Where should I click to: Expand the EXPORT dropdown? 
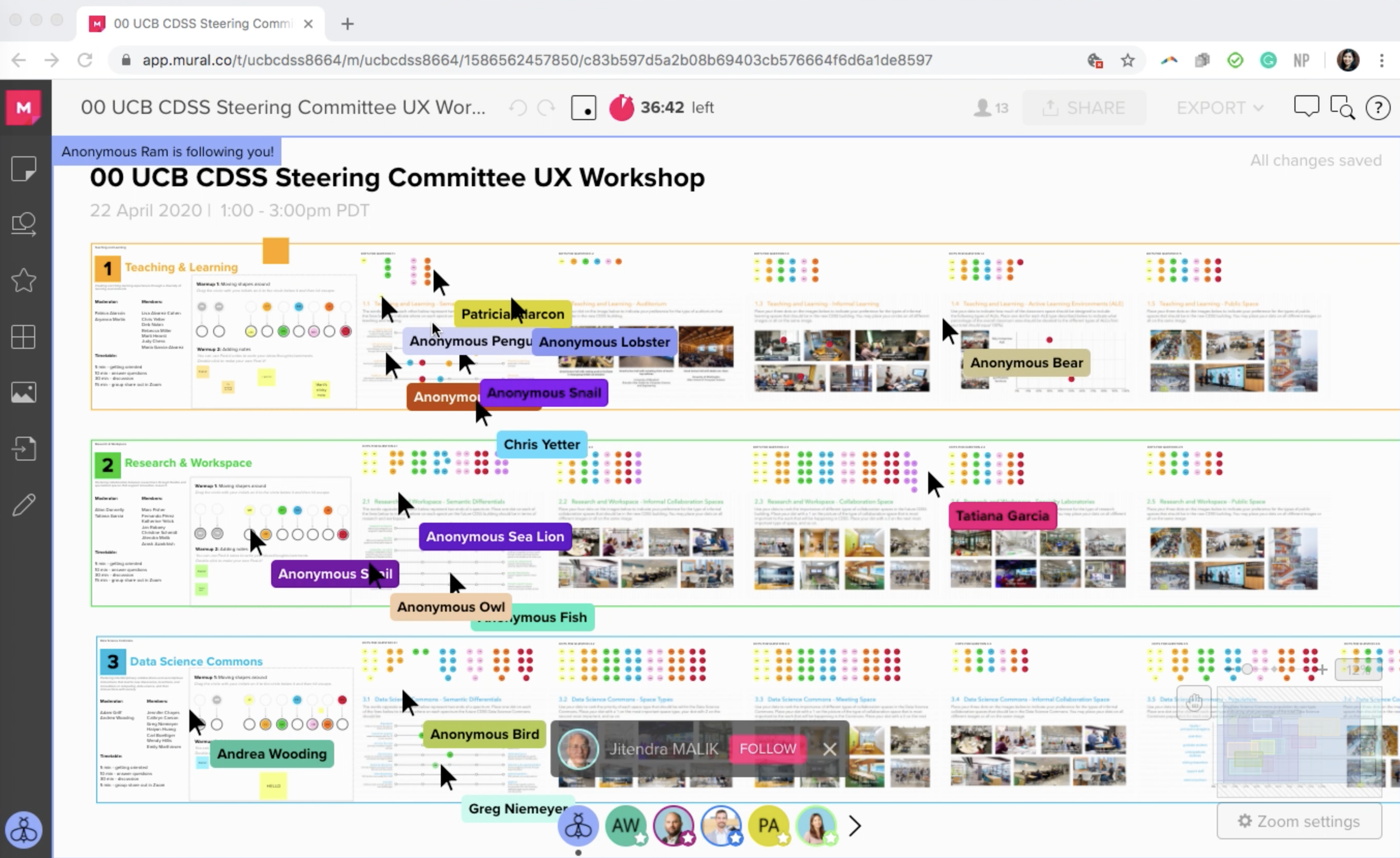(x=1219, y=108)
